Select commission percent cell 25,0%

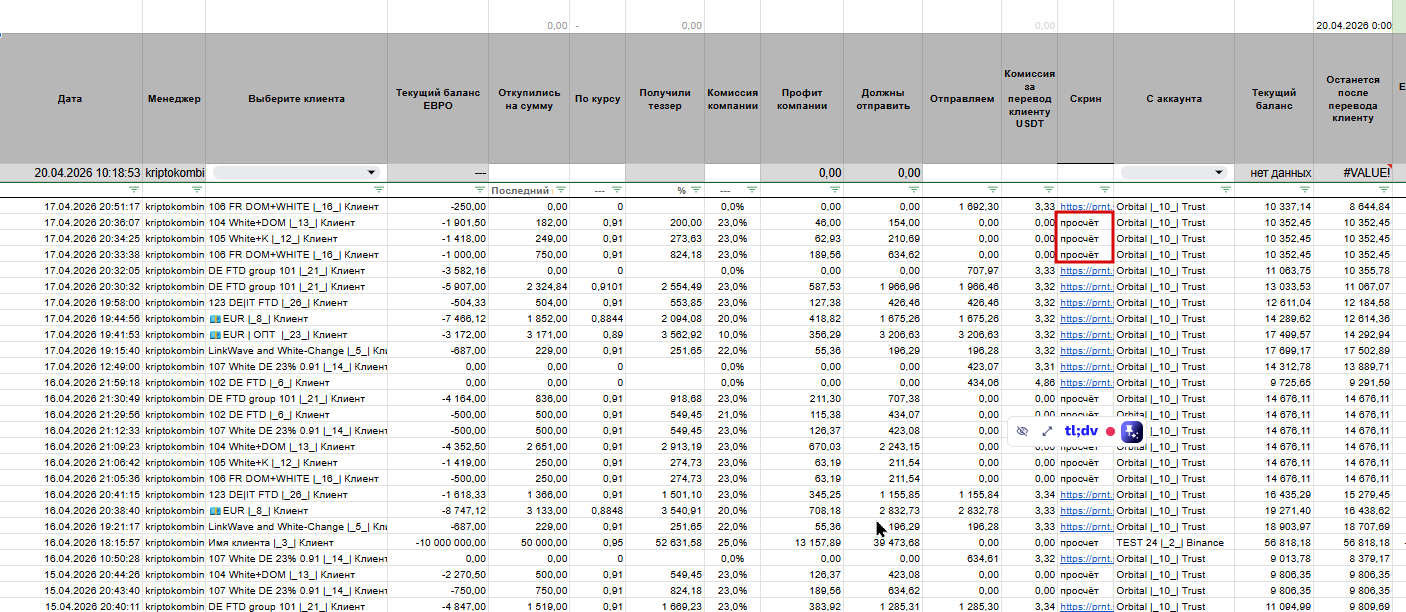coord(734,542)
